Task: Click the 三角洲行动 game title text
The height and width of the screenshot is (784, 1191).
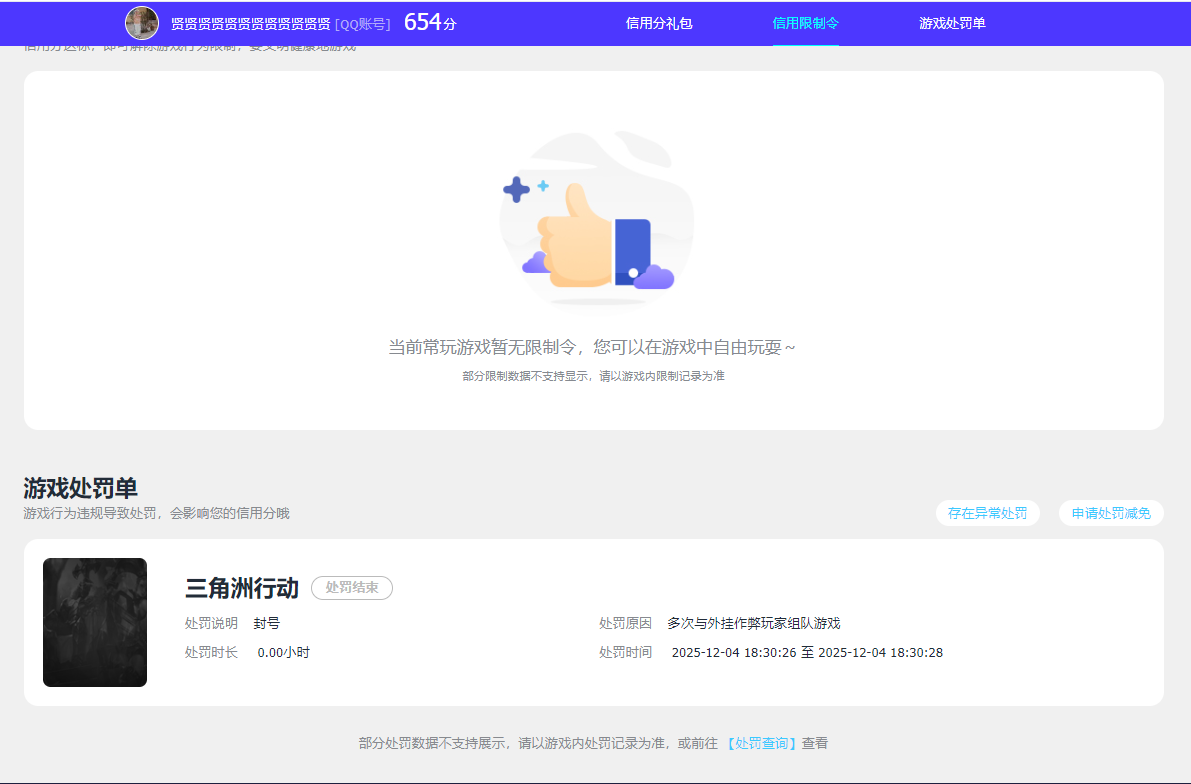Action: tap(240, 588)
